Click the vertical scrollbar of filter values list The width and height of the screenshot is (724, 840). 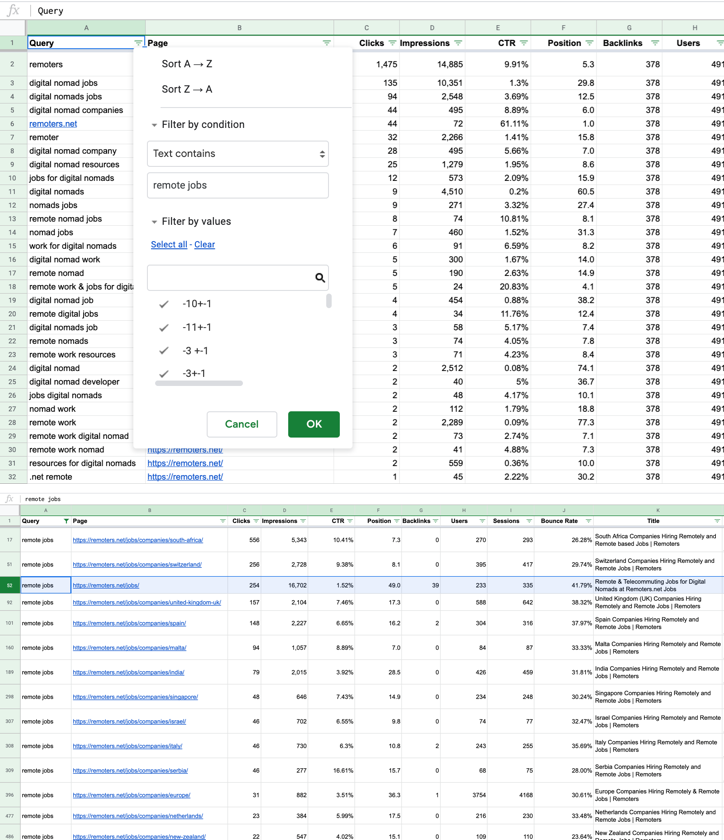tap(329, 301)
